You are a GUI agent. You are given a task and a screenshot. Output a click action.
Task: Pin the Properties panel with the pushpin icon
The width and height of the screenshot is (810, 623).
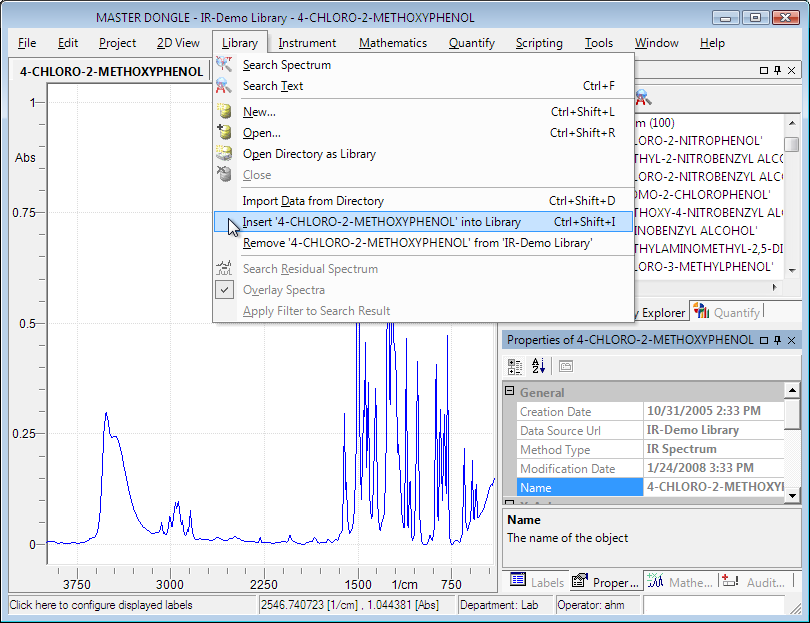[x=777, y=340]
